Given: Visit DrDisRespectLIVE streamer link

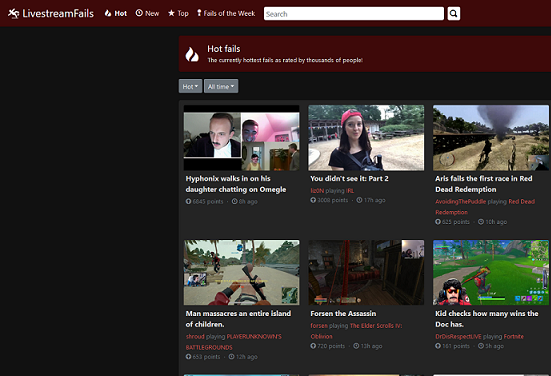Looking at the screenshot, I should coord(458,336).
